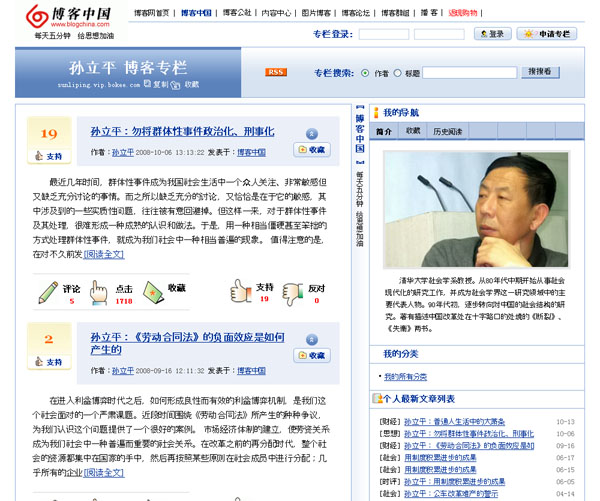The width and height of the screenshot is (600, 501).
Task: Select the 标题 search radio button
Action: [397, 73]
